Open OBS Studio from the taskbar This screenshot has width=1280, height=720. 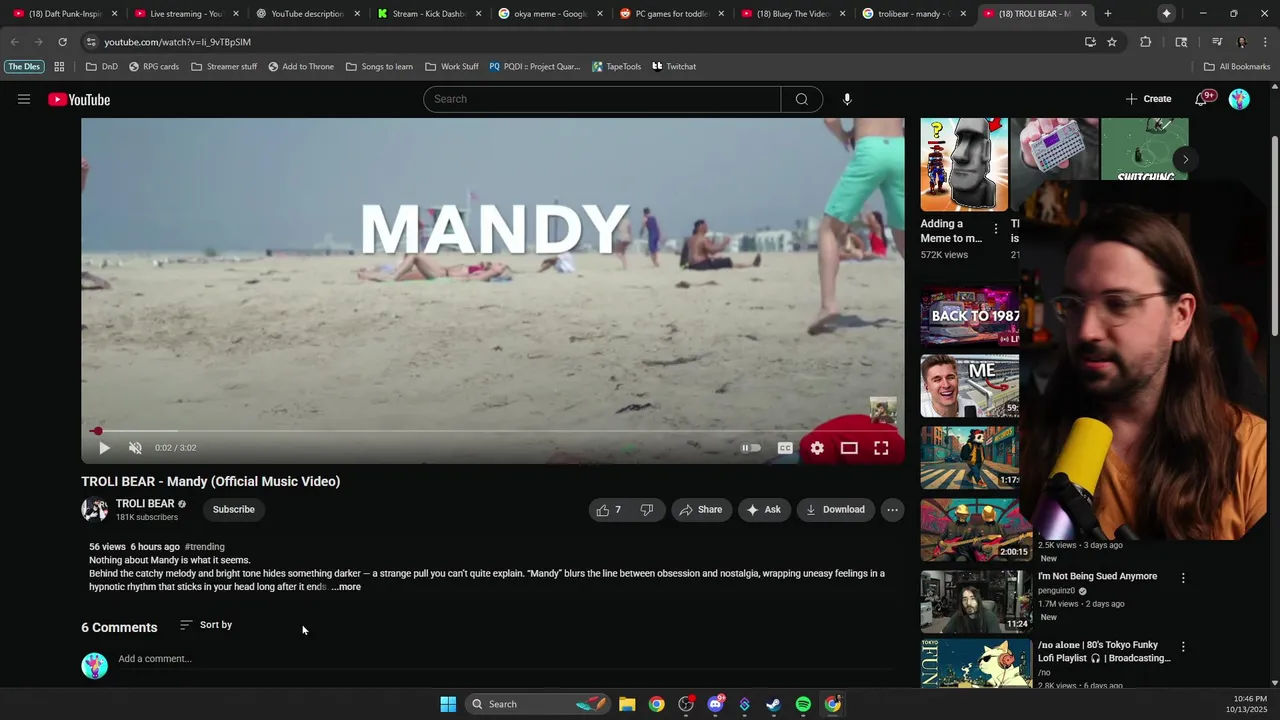click(x=686, y=704)
